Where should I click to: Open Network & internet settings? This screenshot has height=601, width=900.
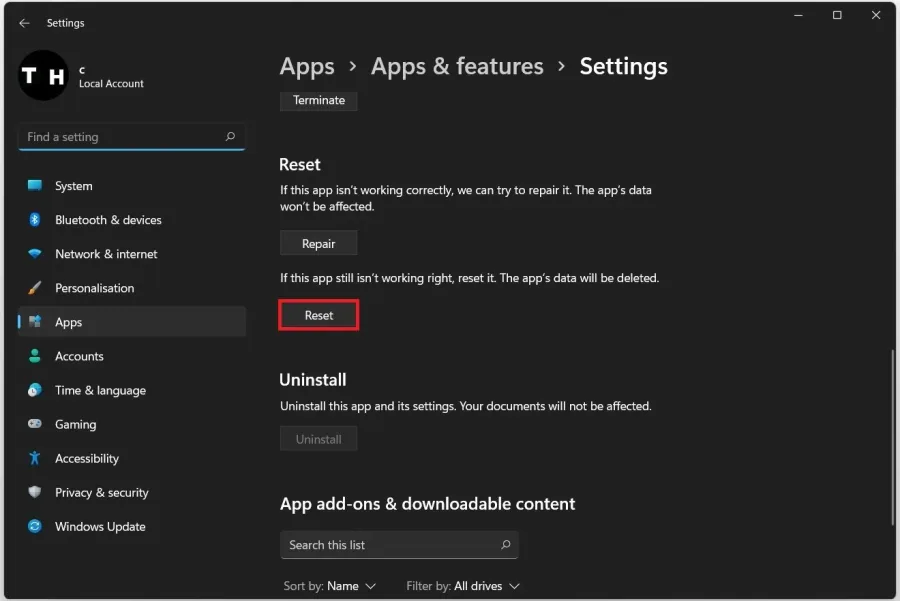(x=132, y=253)
